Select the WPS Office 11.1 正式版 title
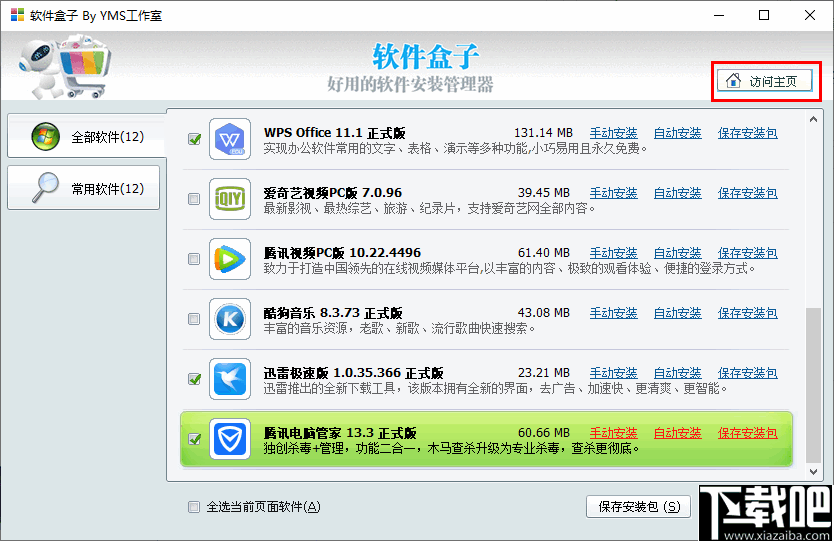834x541 pixels. tap(335, 133)
